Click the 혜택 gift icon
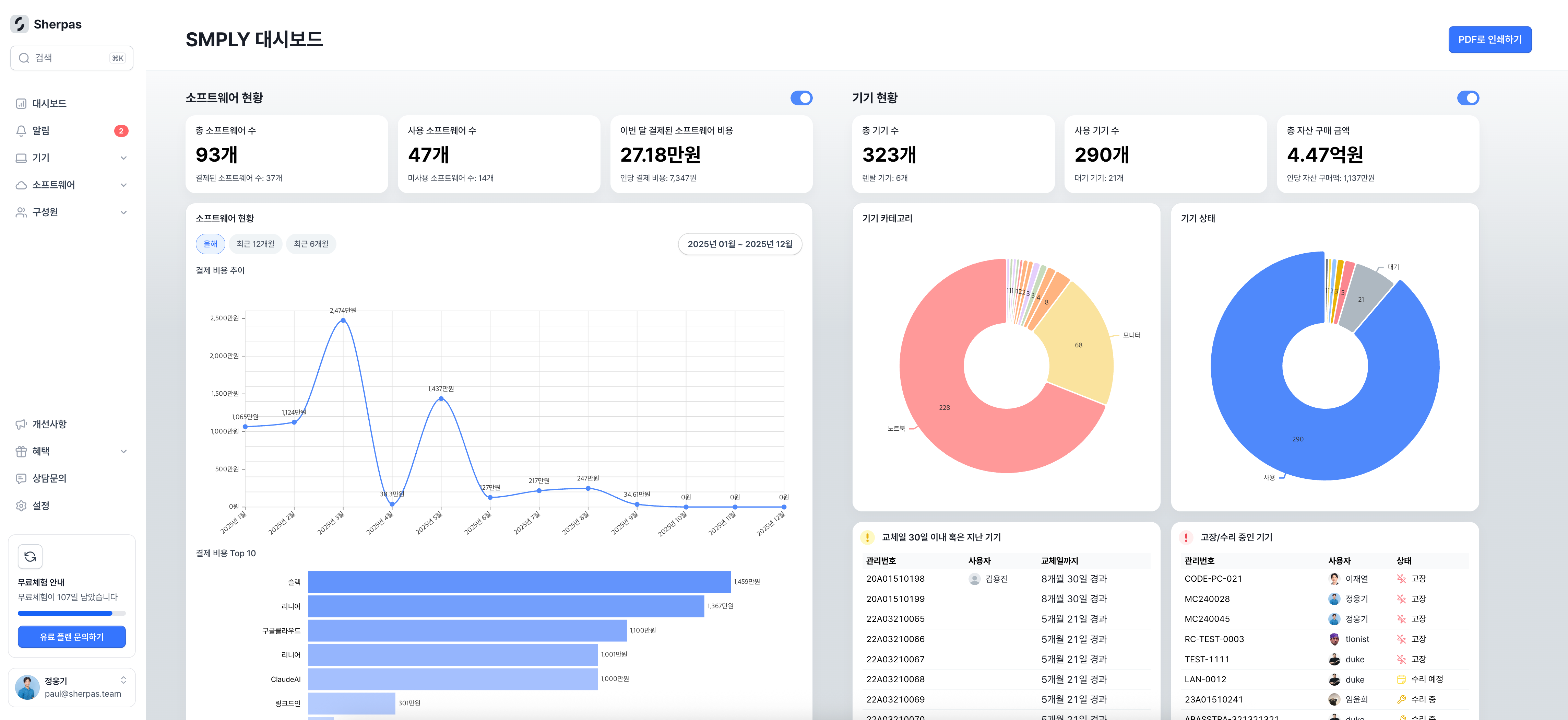 pyautogui.click(x=21, y=451)
